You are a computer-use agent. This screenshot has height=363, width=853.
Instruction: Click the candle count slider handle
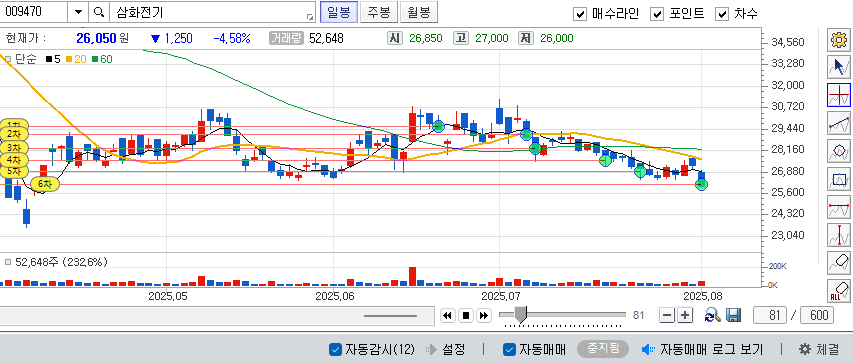coord(521,315)
